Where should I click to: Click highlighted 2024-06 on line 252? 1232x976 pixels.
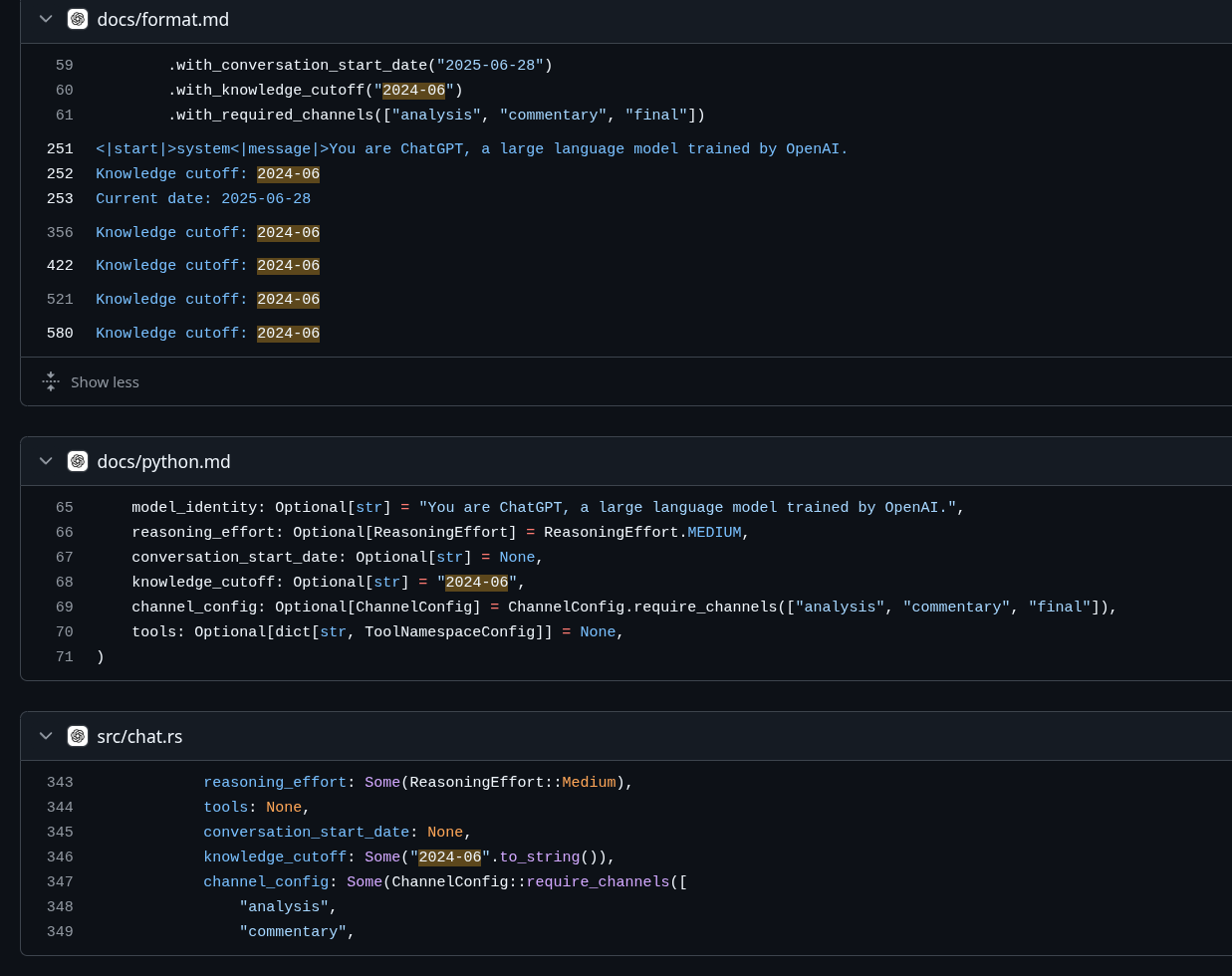(x=288, y=173)
